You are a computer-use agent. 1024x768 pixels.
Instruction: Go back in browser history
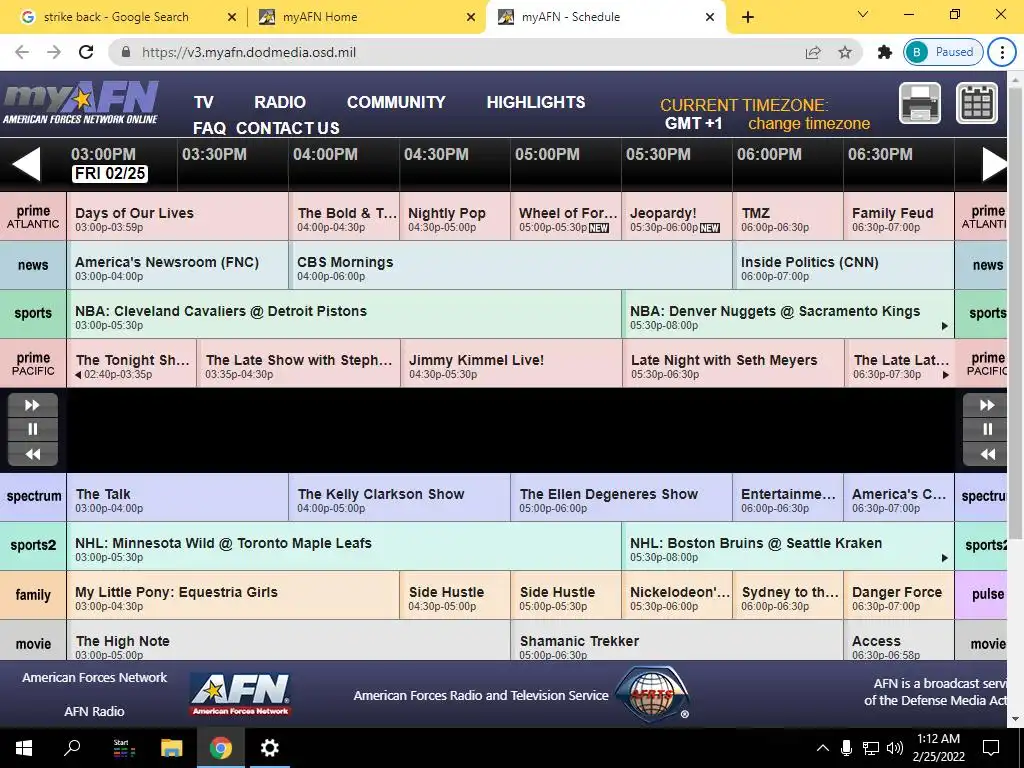(x=22, y=52)
